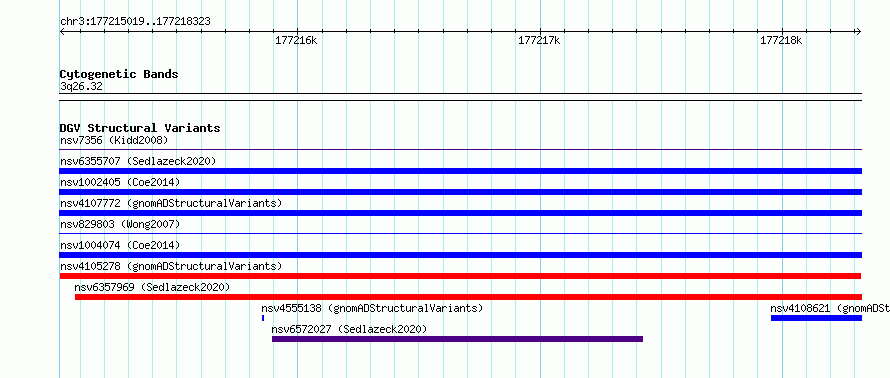Click the nsv1002405 (Coe2014) label
The height and width of the screenshot is (378, 890).
[120, 182]
